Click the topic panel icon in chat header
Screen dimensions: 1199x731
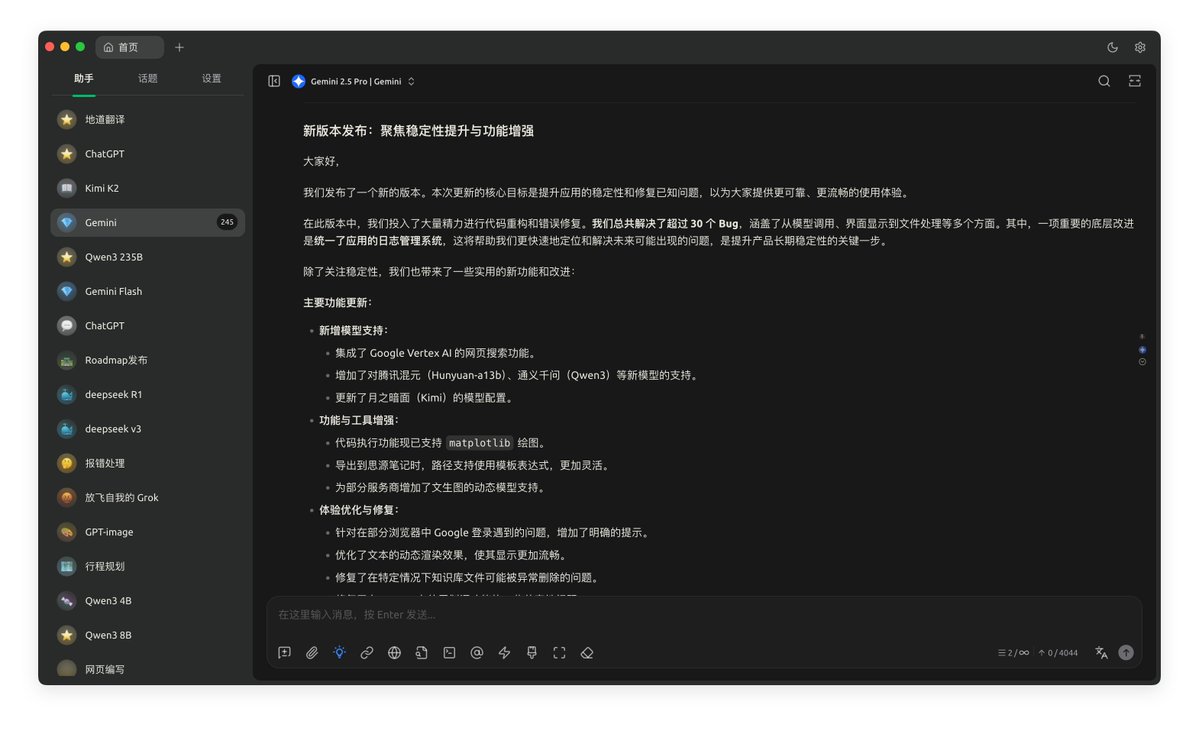click(x=1135, y=81)
